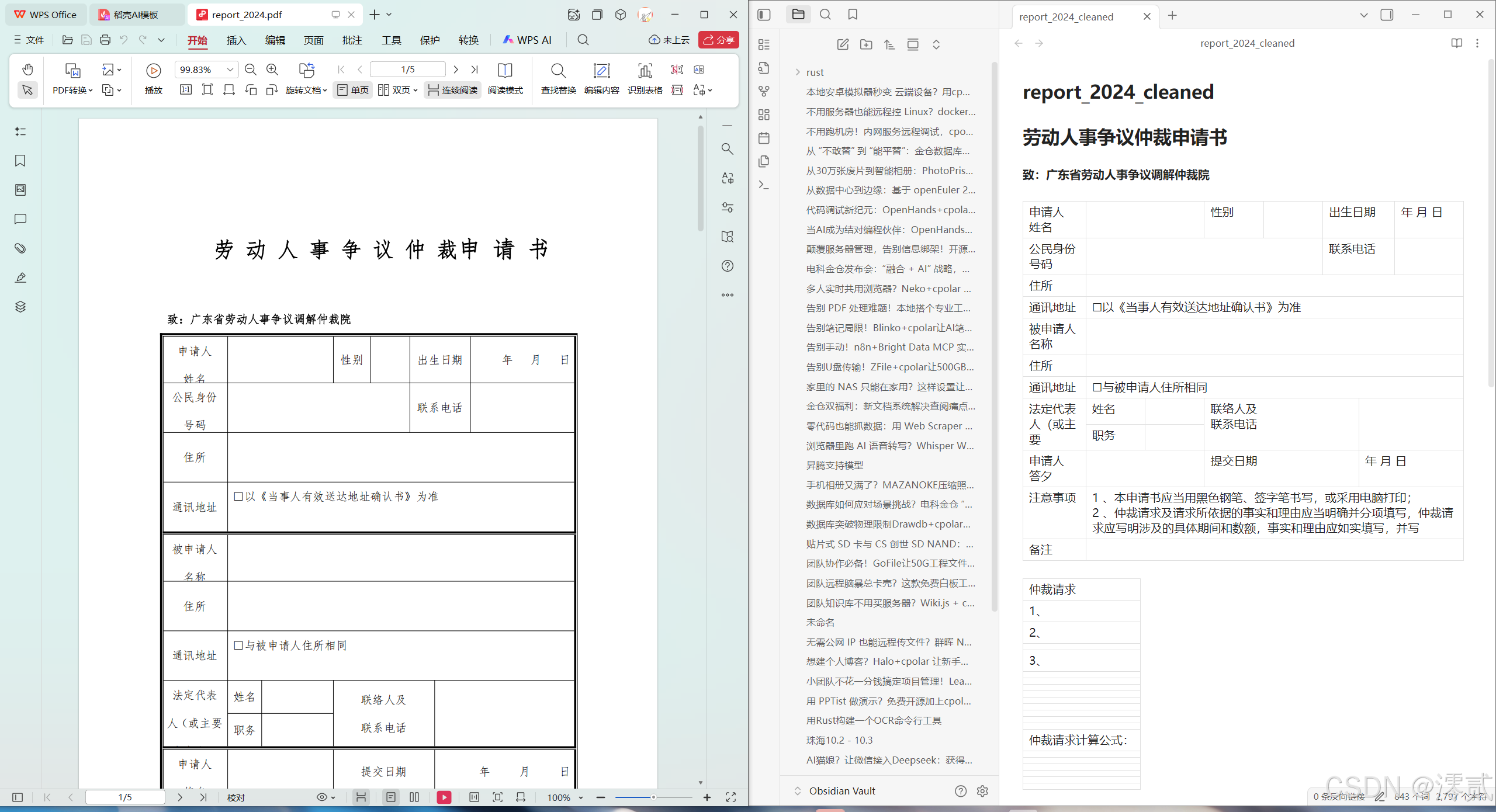Viewport: 1496px width, 812px height.
Task: Collapse the Obsidian Vault section
Action: pyautogui.click(x=797, y=790)
